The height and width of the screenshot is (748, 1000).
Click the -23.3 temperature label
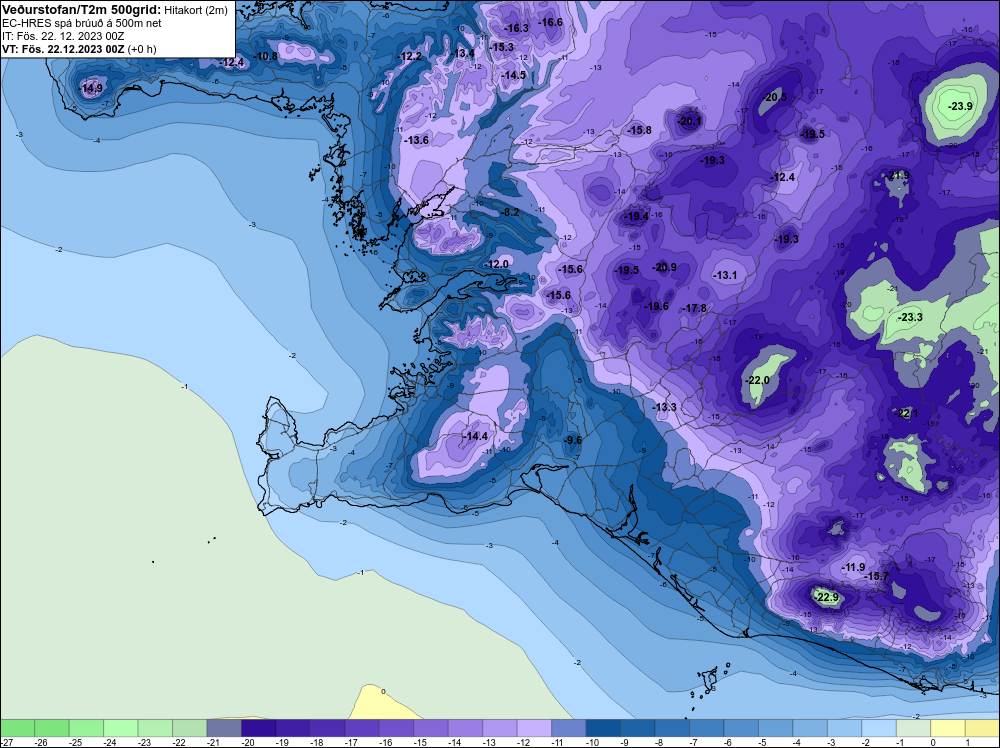910,317
